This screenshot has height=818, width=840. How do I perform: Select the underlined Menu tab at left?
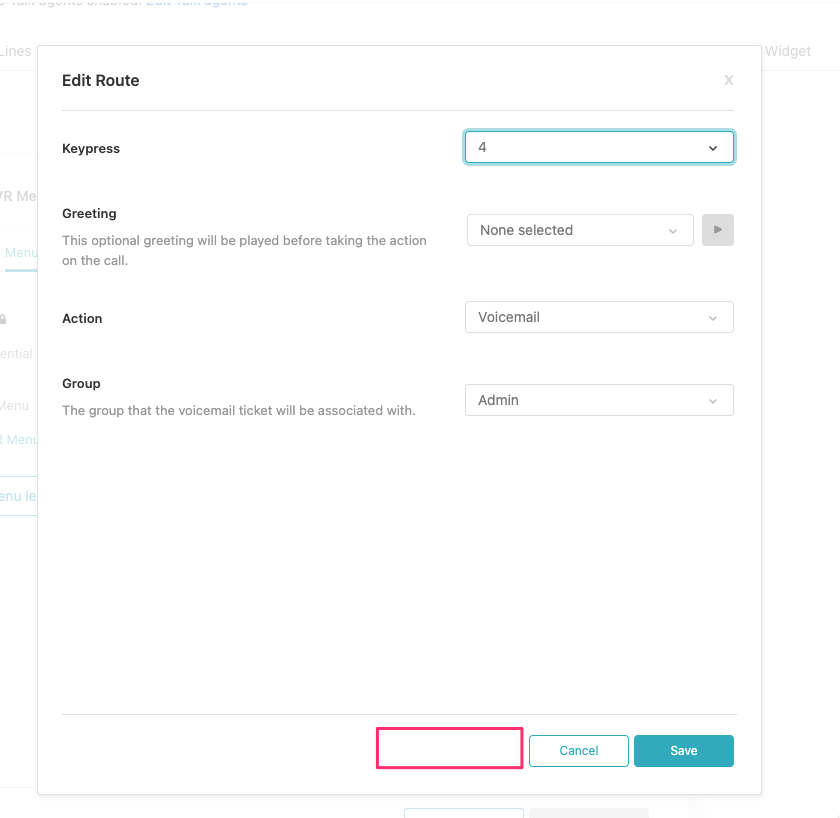click(x=20, y=253)
